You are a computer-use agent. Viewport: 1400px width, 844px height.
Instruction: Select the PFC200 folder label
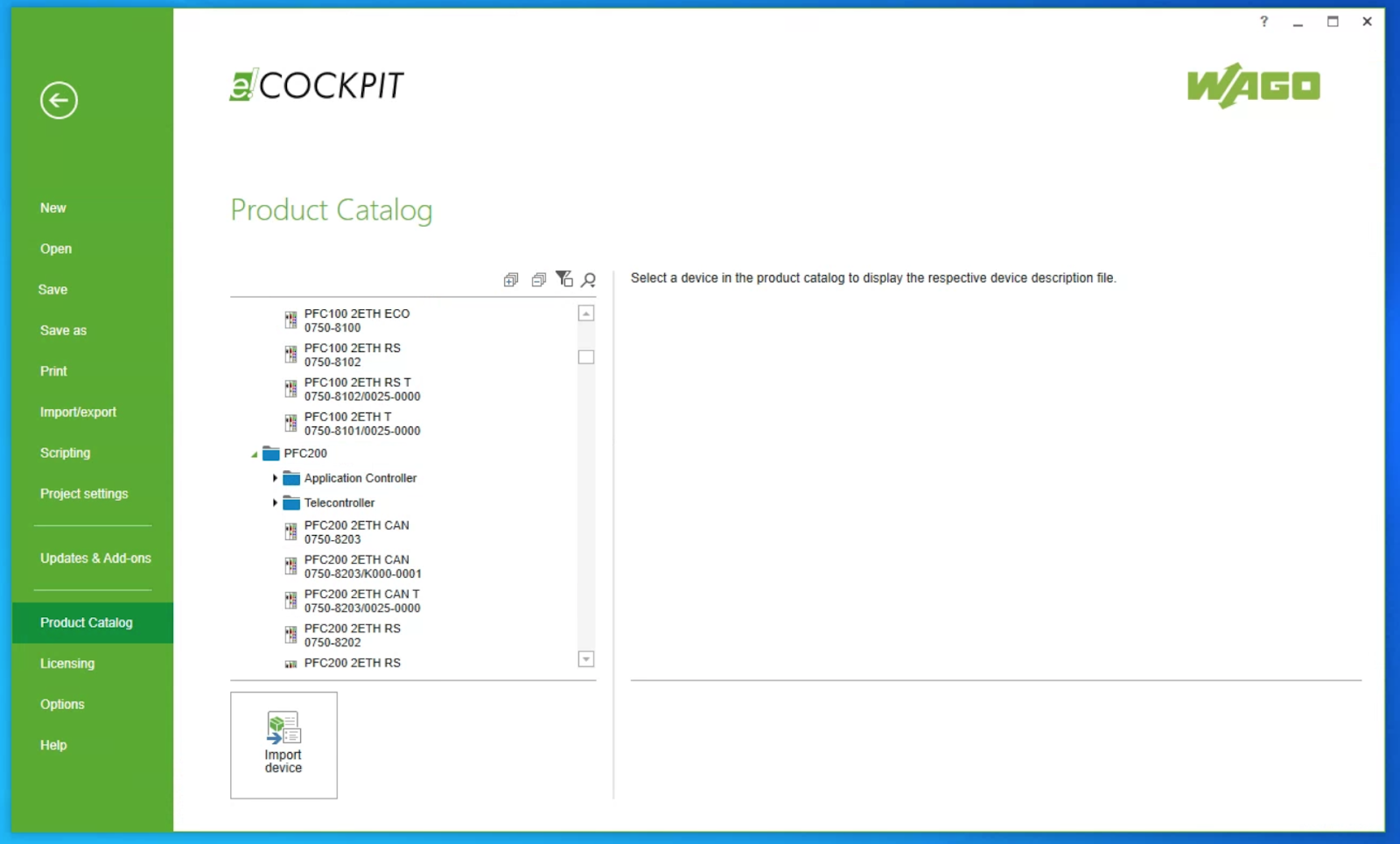coord(305,454)
